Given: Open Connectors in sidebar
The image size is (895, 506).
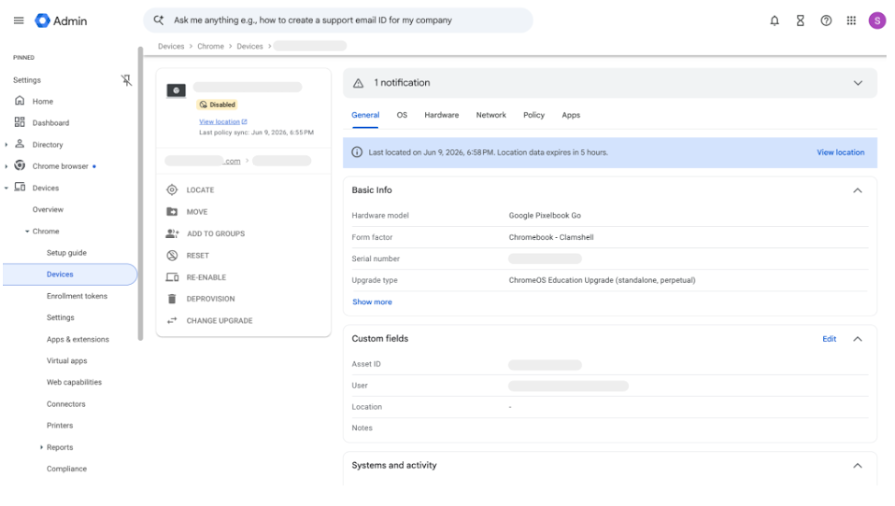Looking at the screenshot, I should pyautogui.click(x=66, y=404).
